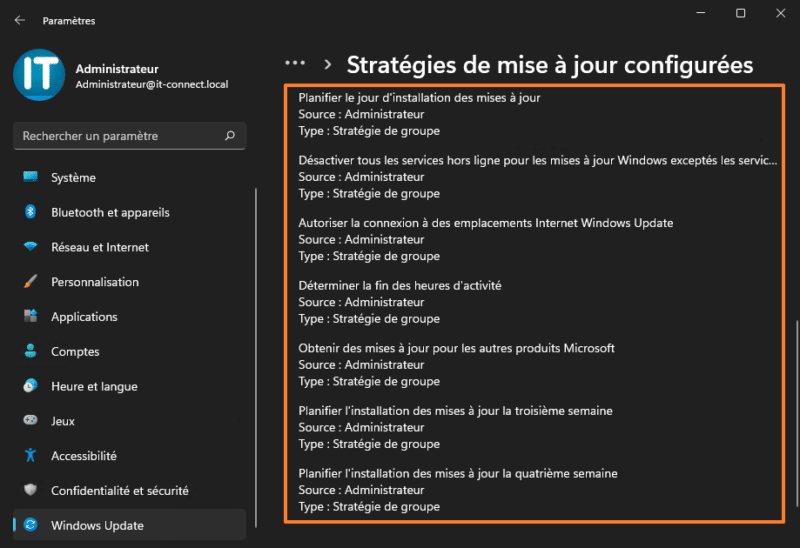Select the Confidentialité et sécurité shield icon
Viewport: 800px width, 548px height.
(x=31, y=490)
